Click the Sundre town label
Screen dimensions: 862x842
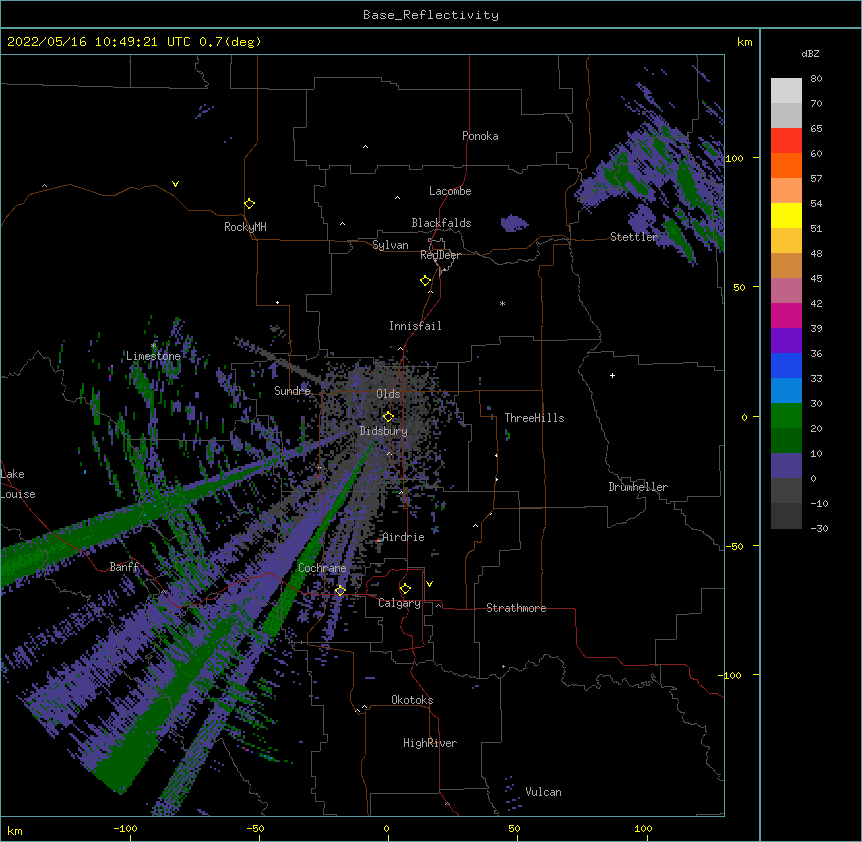pos(292,391)
